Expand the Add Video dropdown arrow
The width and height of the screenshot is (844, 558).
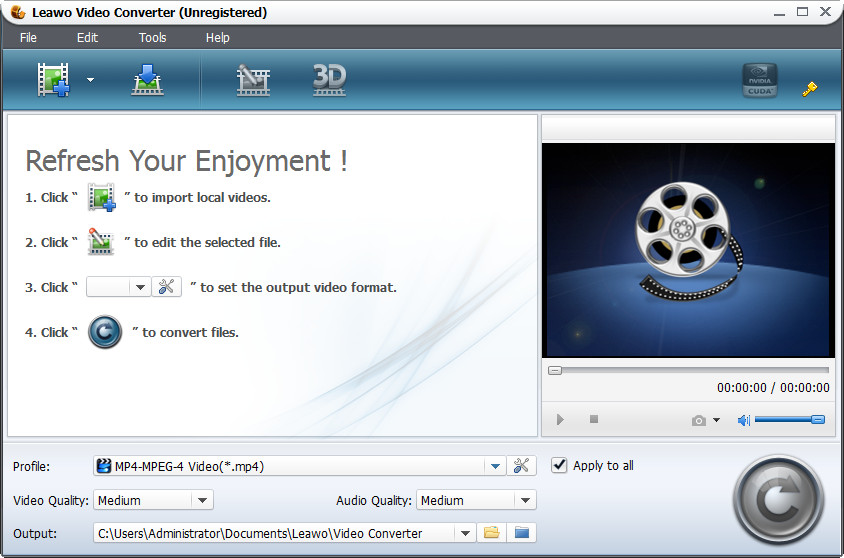[90, 80]
